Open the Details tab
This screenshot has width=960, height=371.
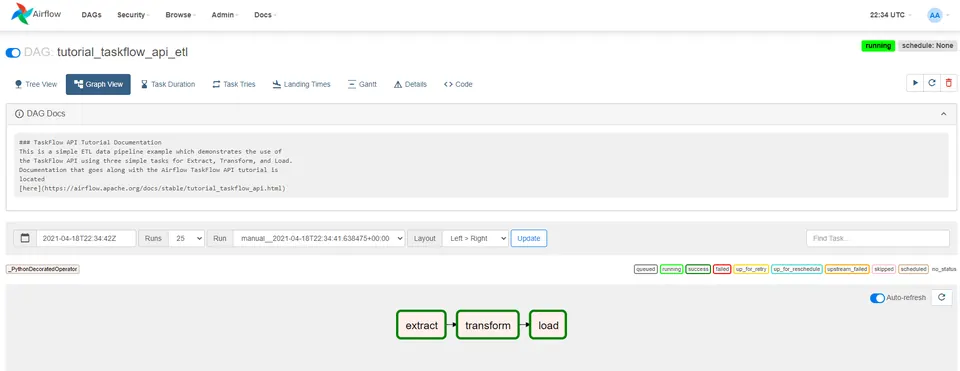(410, 84)
